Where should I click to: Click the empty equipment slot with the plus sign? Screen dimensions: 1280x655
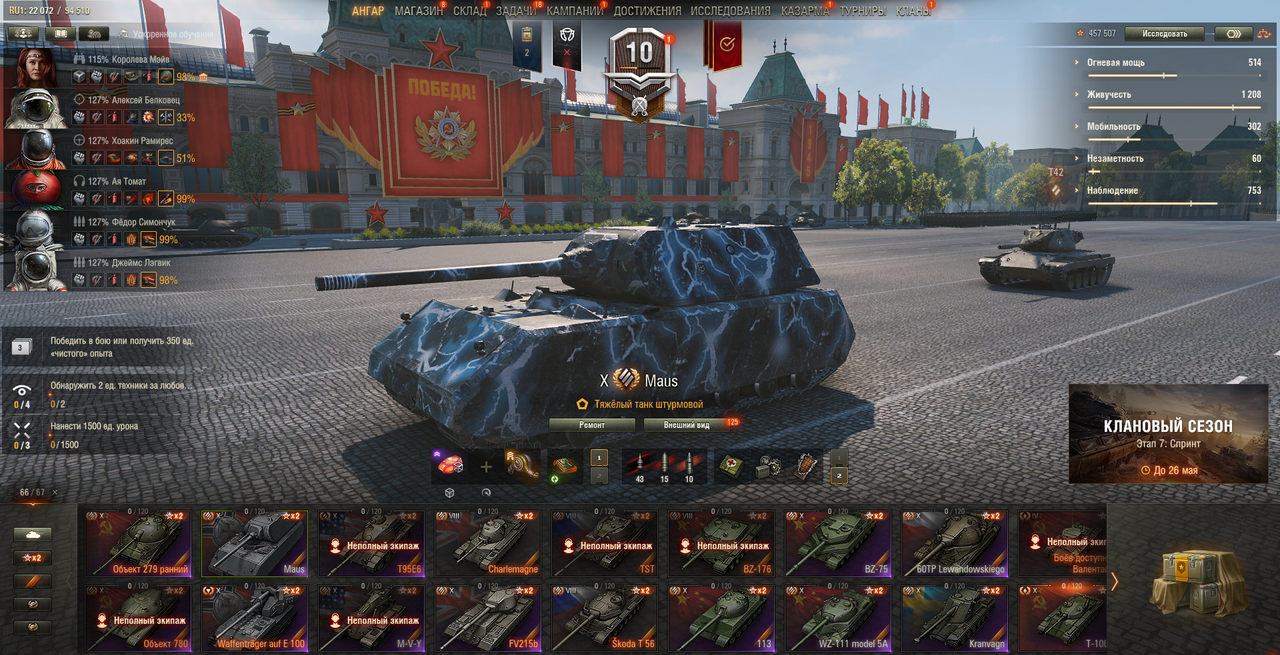point(486,466)
